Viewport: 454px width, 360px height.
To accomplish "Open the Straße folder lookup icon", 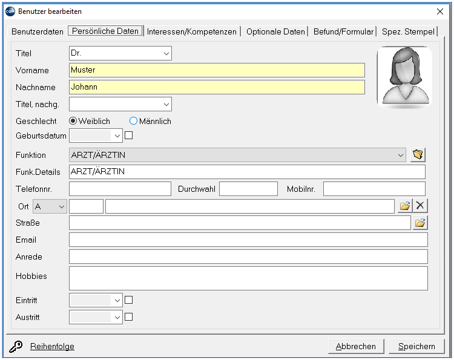I will pyautogui.click(x=420, y=223).
